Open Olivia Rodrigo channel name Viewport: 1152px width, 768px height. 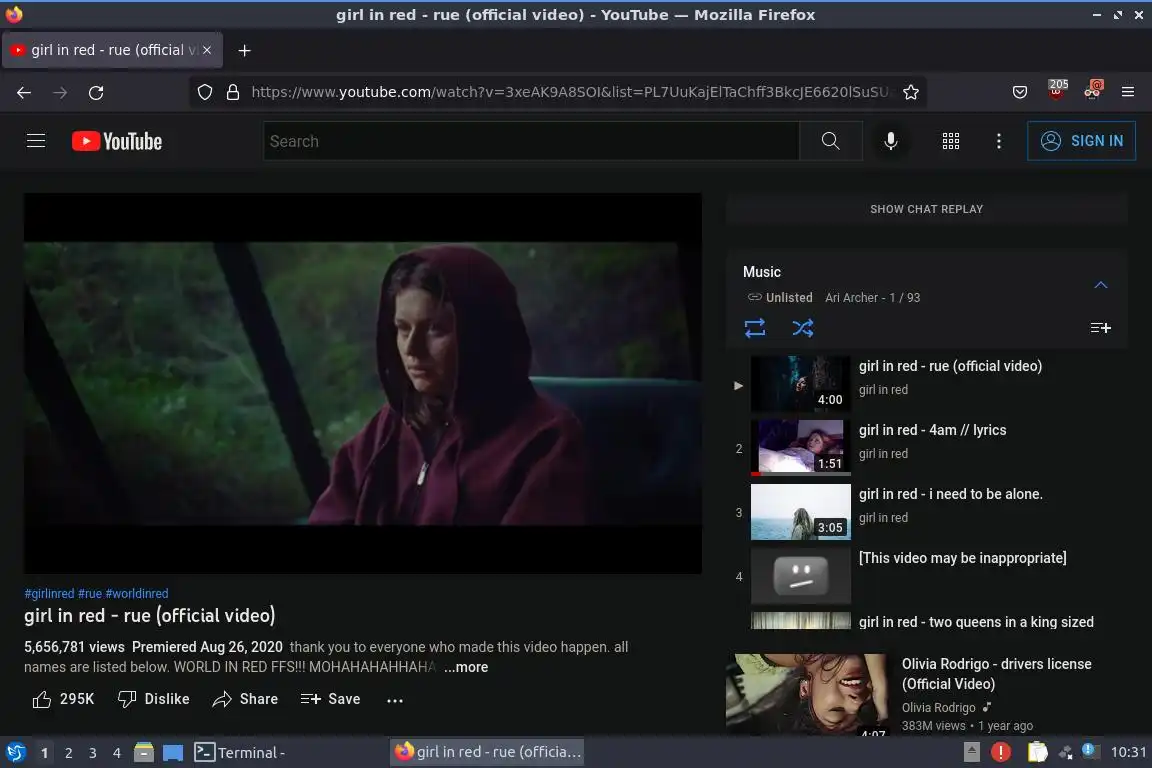938,708
